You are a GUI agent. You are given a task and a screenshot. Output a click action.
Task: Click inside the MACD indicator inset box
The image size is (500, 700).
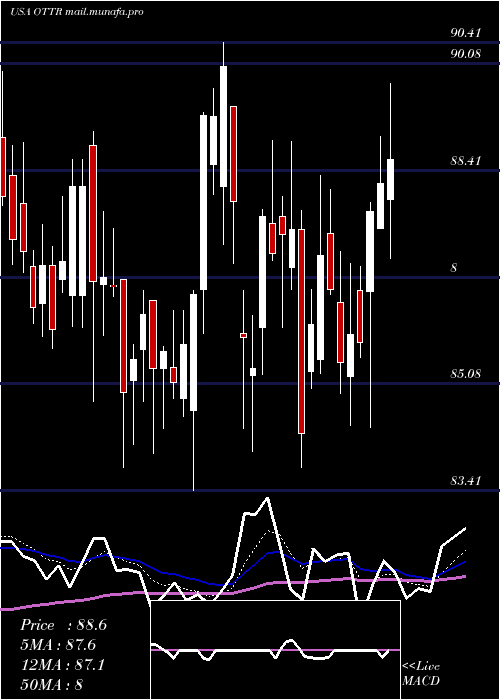[x=275, y=650]
